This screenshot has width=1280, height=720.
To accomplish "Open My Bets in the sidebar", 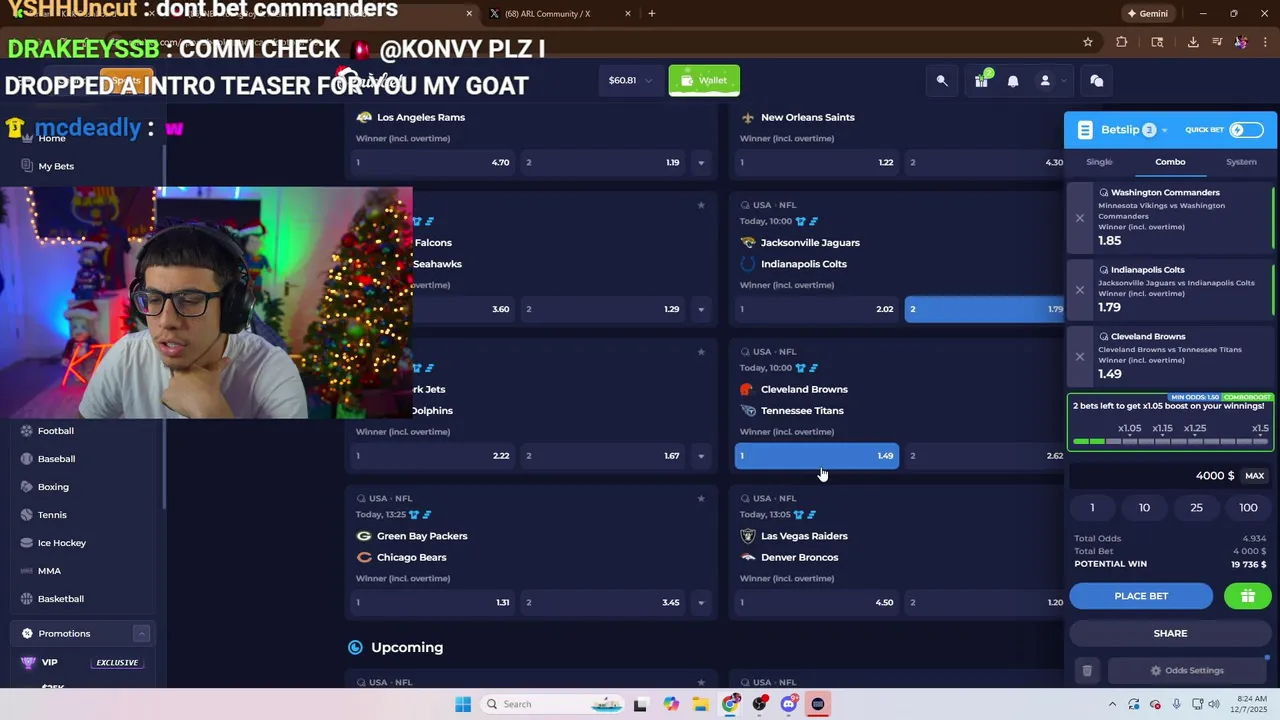I will tap(56, 166).
